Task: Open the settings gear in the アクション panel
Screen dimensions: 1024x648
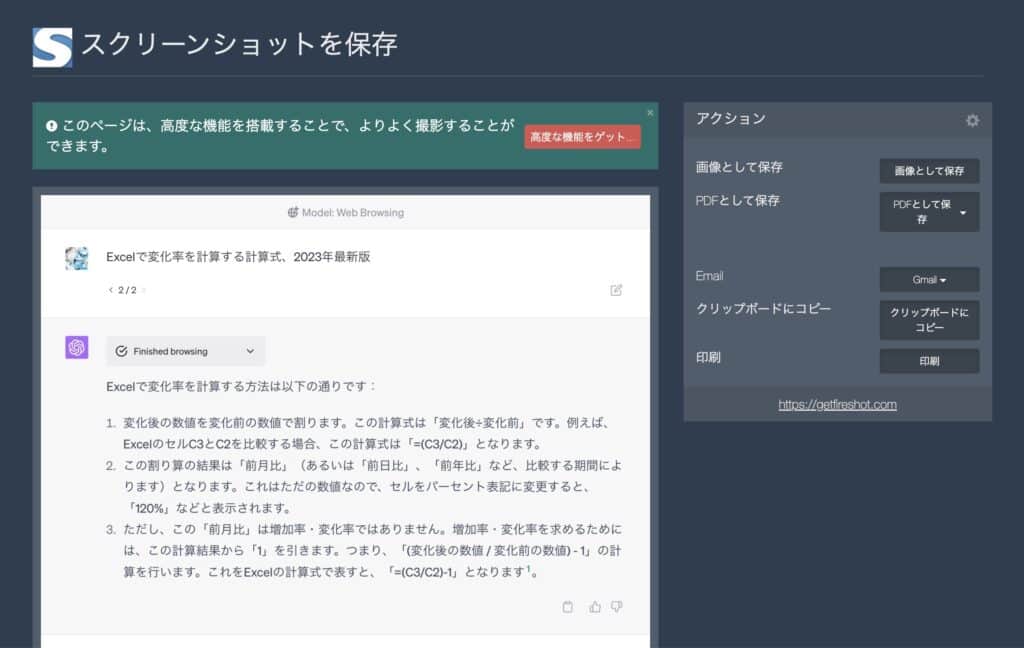Action: 972,120
